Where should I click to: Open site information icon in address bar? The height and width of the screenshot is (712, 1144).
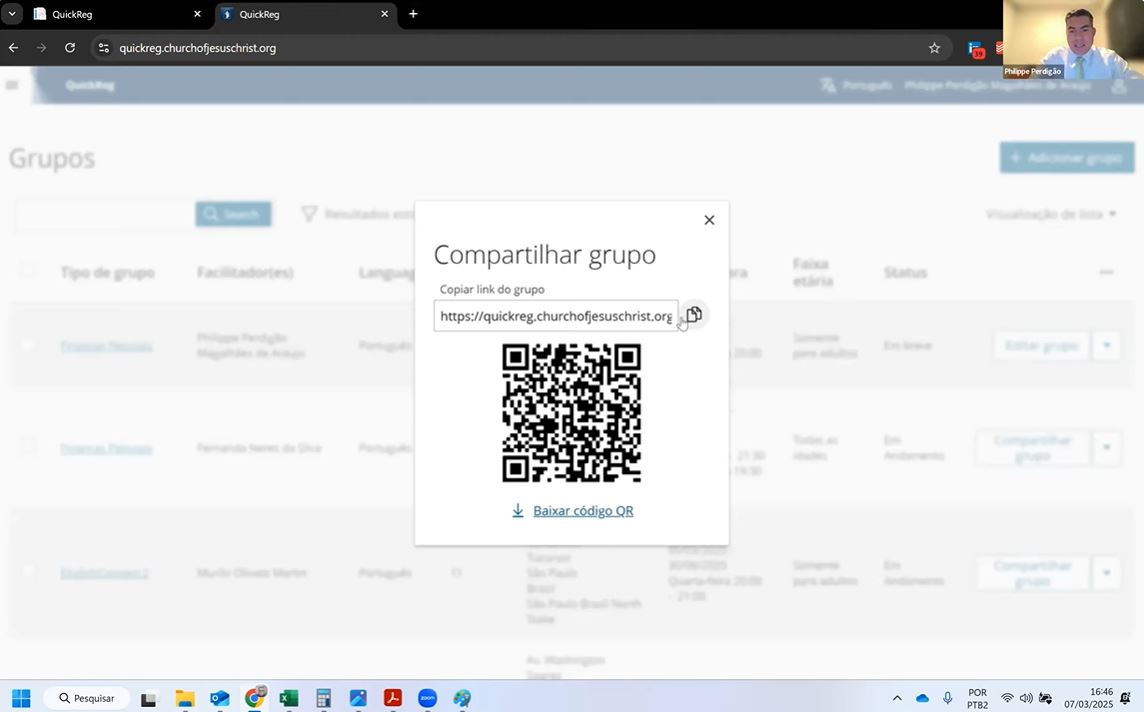(104, 47)
